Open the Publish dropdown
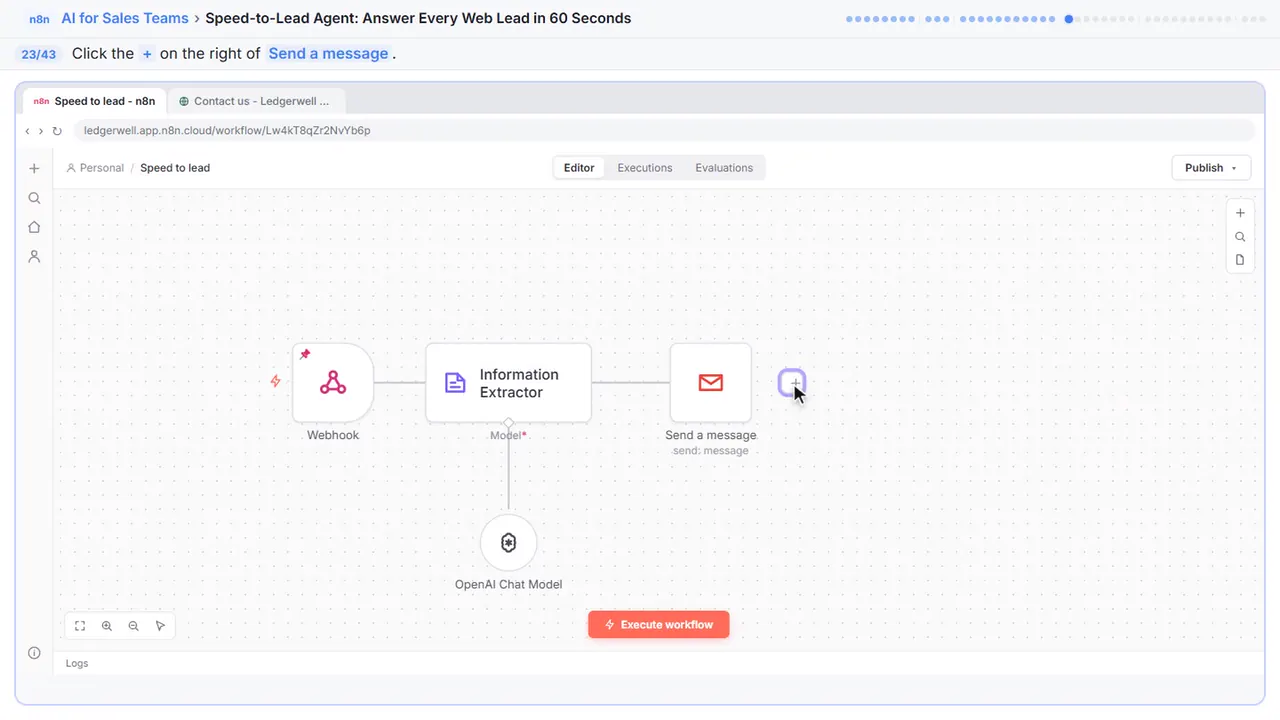Viewport: 1280px width, 720px height. coord(1211,168)
